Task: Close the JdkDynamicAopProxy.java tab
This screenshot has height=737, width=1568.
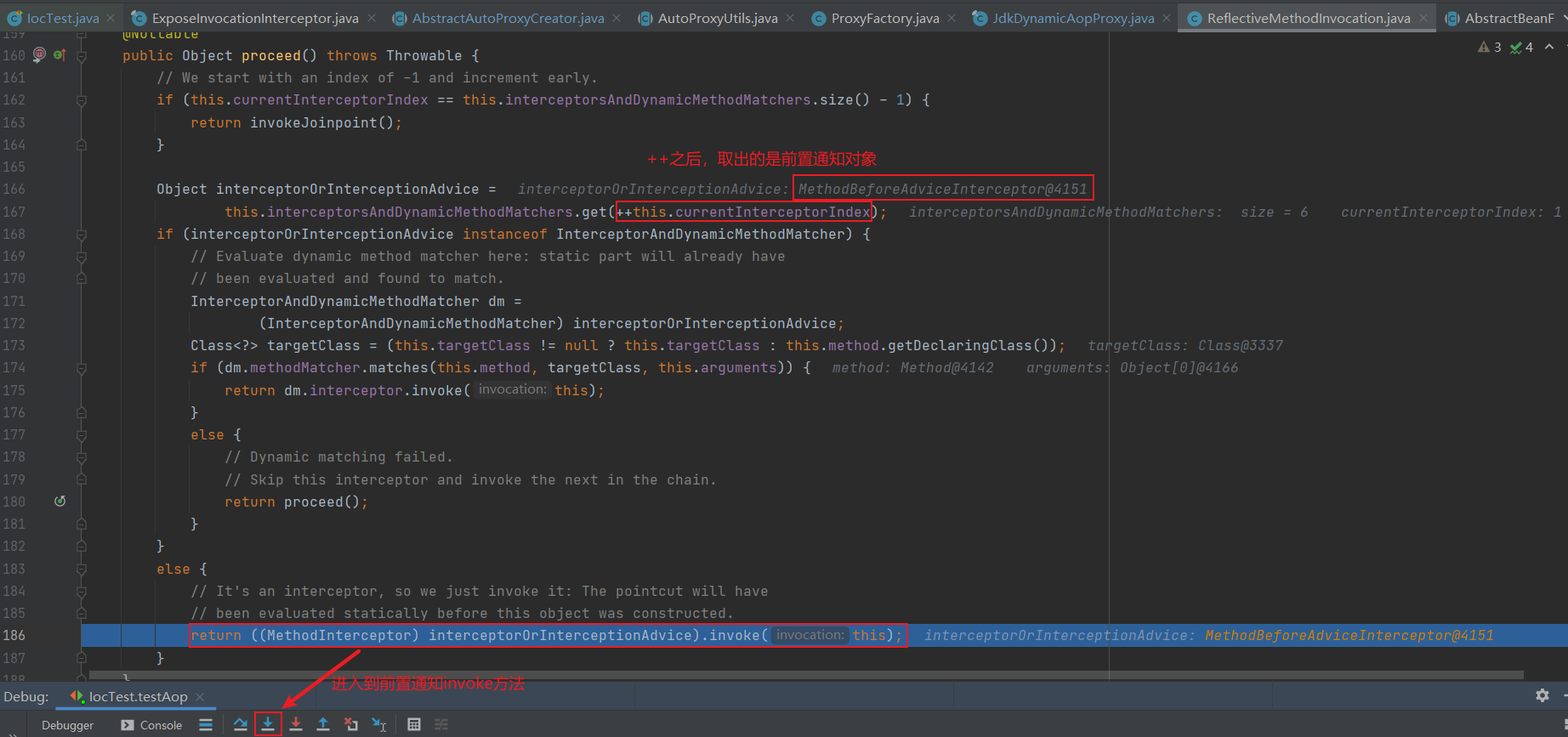Action: pyautogui.click(x=1167, y=18)
